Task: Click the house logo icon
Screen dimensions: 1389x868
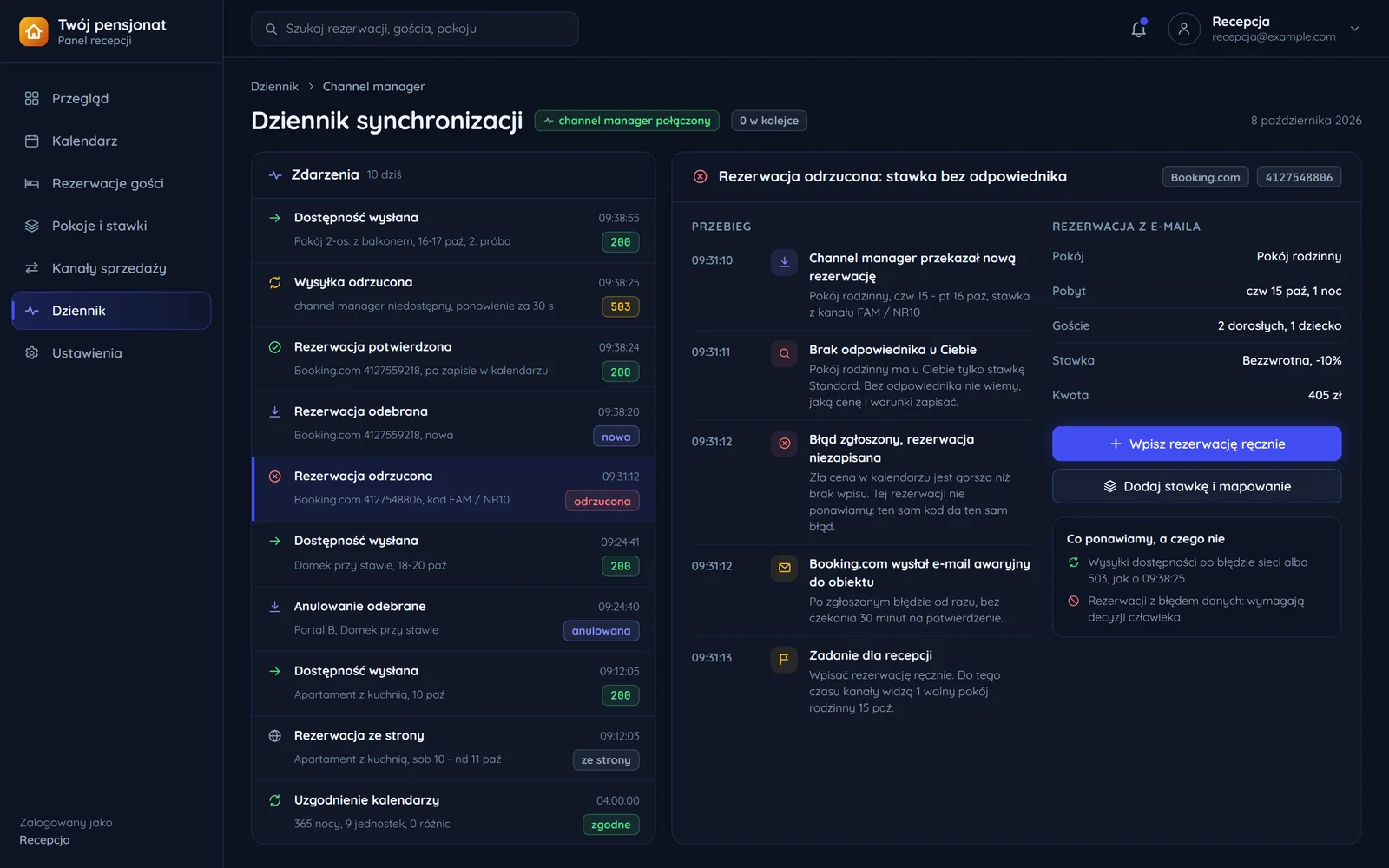Action: 34,32
